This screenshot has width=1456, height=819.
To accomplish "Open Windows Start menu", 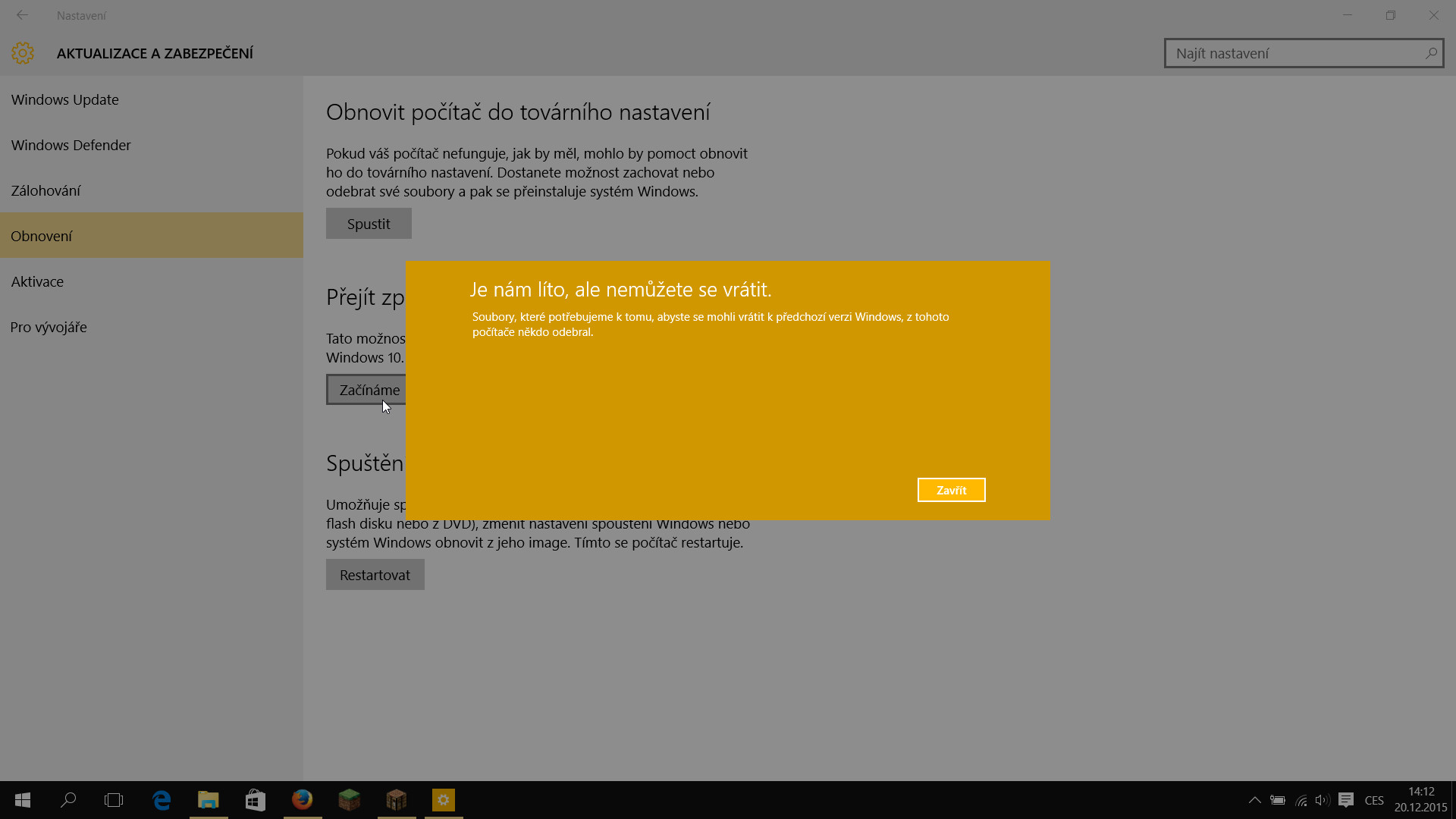I will (x=23, y=800).
